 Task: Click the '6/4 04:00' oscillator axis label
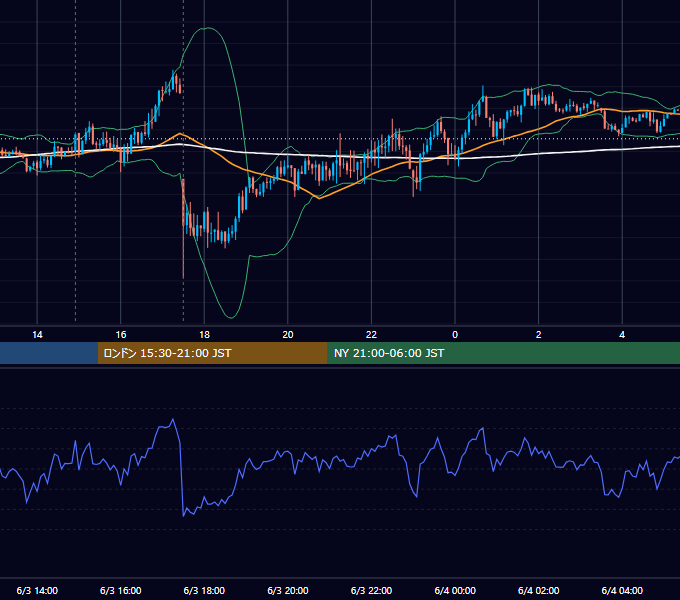(x=622, y=590)
